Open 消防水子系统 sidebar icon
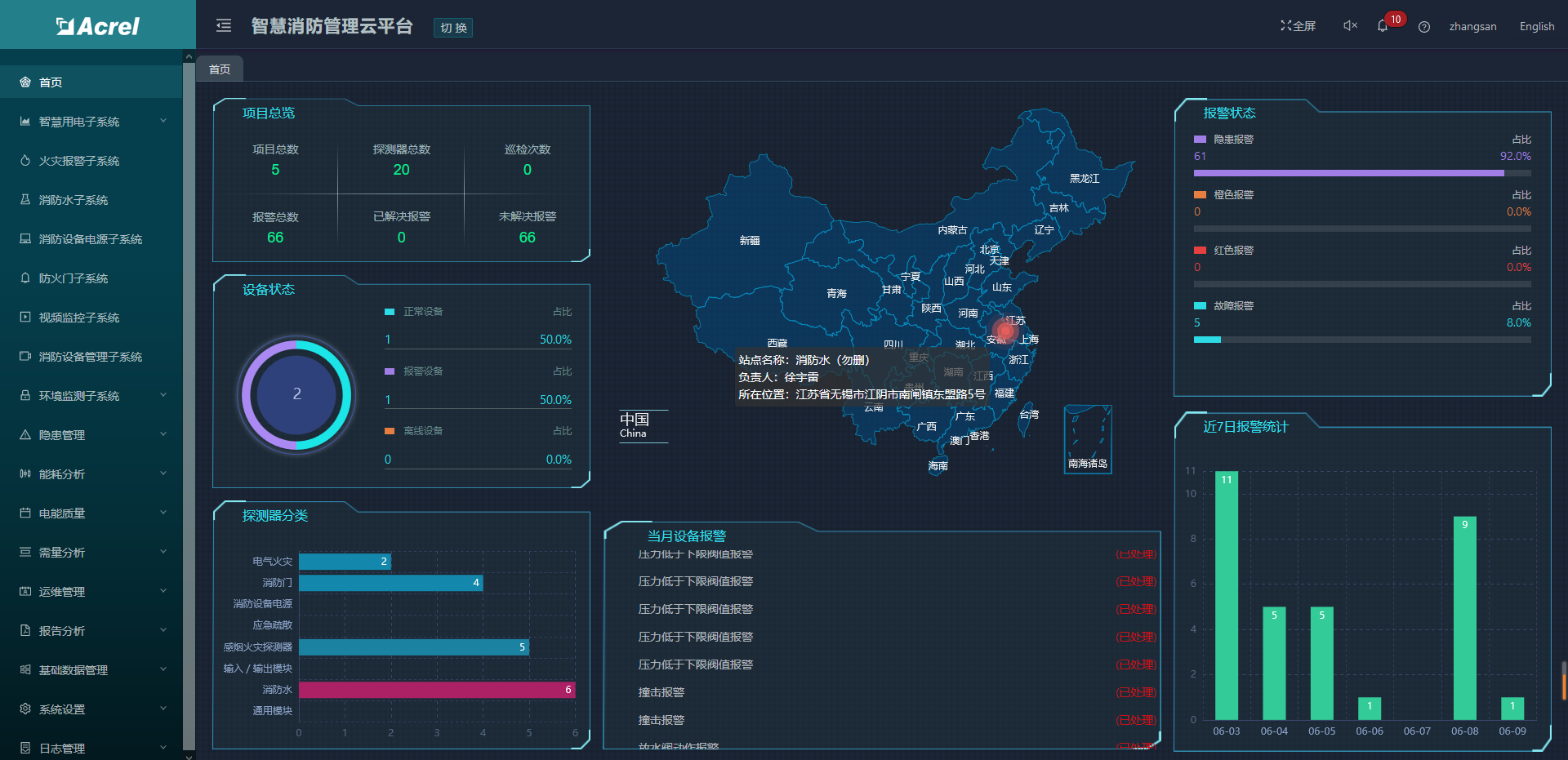Screen dimensions: 1568x760 click(25, 200)
